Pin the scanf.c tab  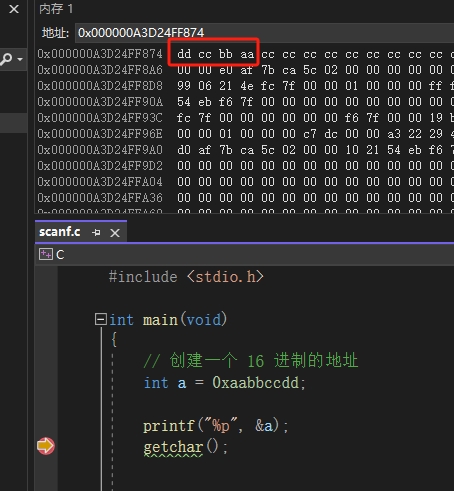click(96, 232)
